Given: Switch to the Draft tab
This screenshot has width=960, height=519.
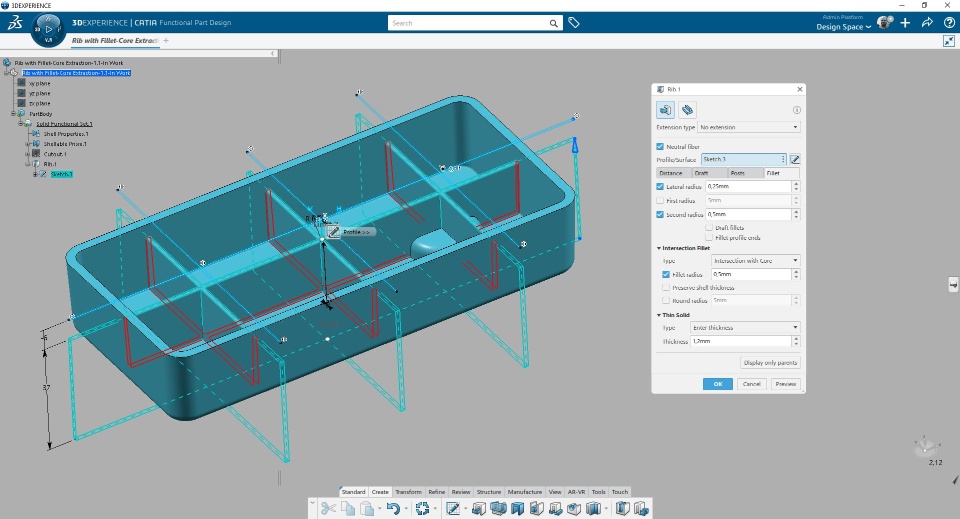Looking at the screenshot, I should tap(710, 173).
